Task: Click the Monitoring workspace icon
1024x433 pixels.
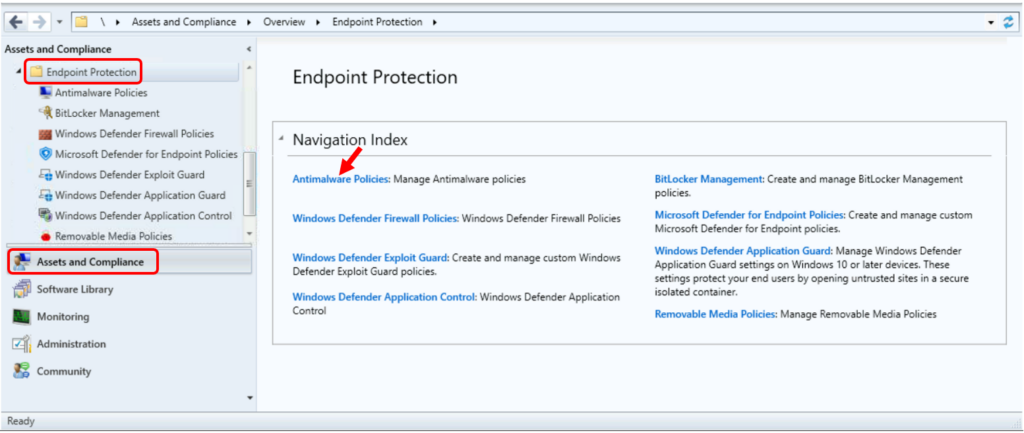Action: pyautogui.click(x=21, y=317)
